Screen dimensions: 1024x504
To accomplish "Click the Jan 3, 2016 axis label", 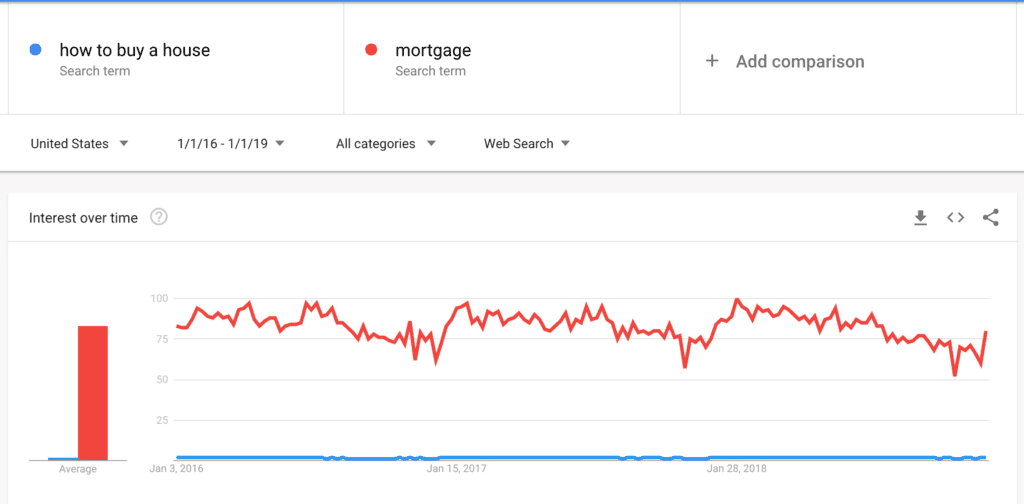I will [176, 469].
